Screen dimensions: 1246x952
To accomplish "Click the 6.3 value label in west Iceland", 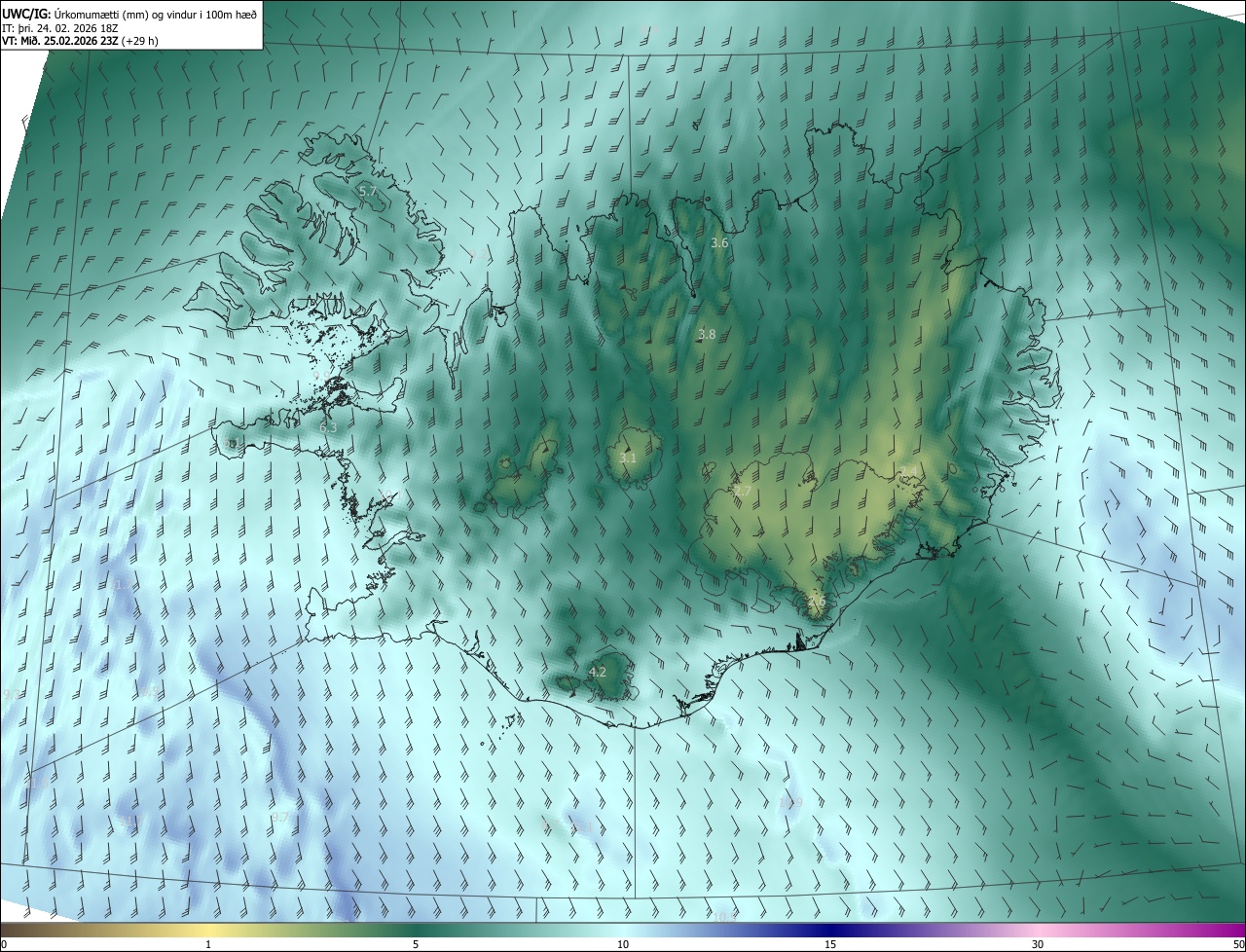I will point(328,428).
